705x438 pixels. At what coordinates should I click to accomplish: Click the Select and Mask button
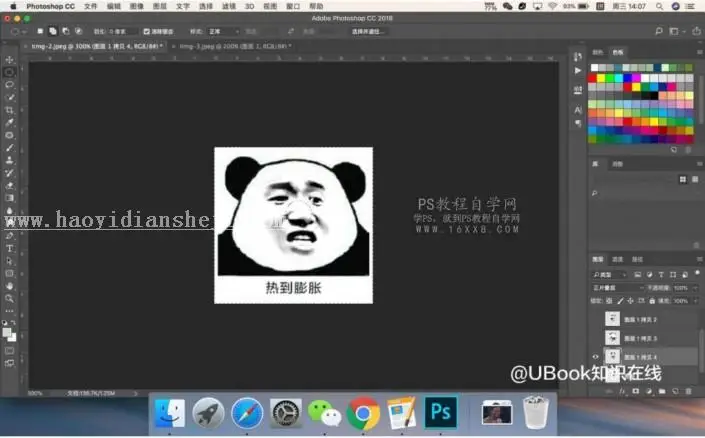point(367,31)
